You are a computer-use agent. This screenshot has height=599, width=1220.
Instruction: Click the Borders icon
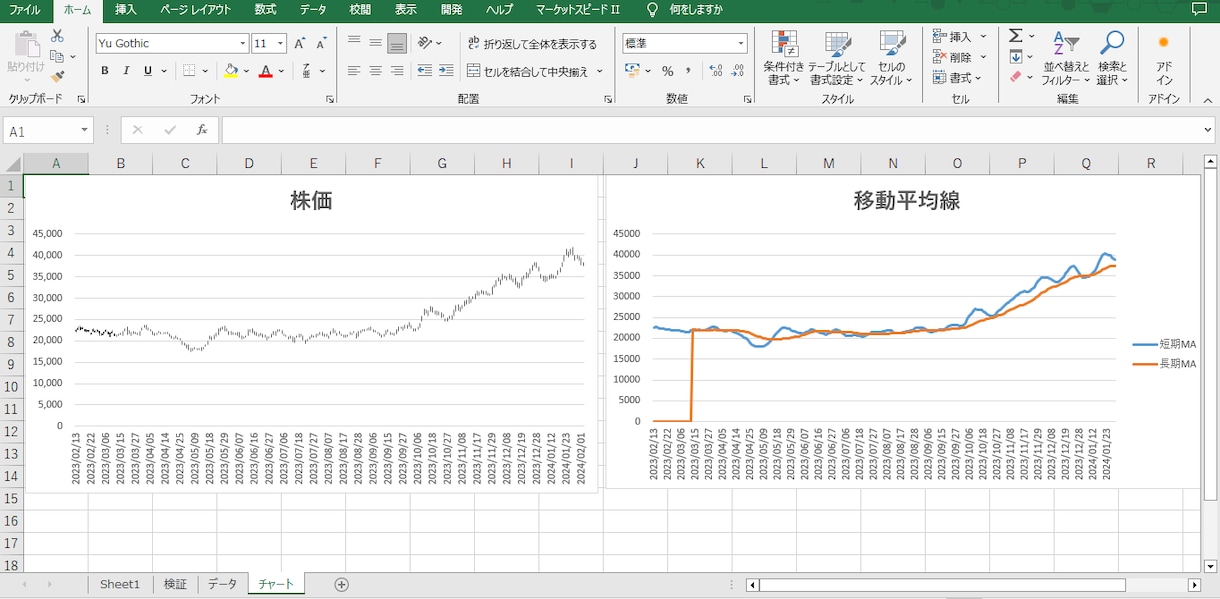point(189,71)
